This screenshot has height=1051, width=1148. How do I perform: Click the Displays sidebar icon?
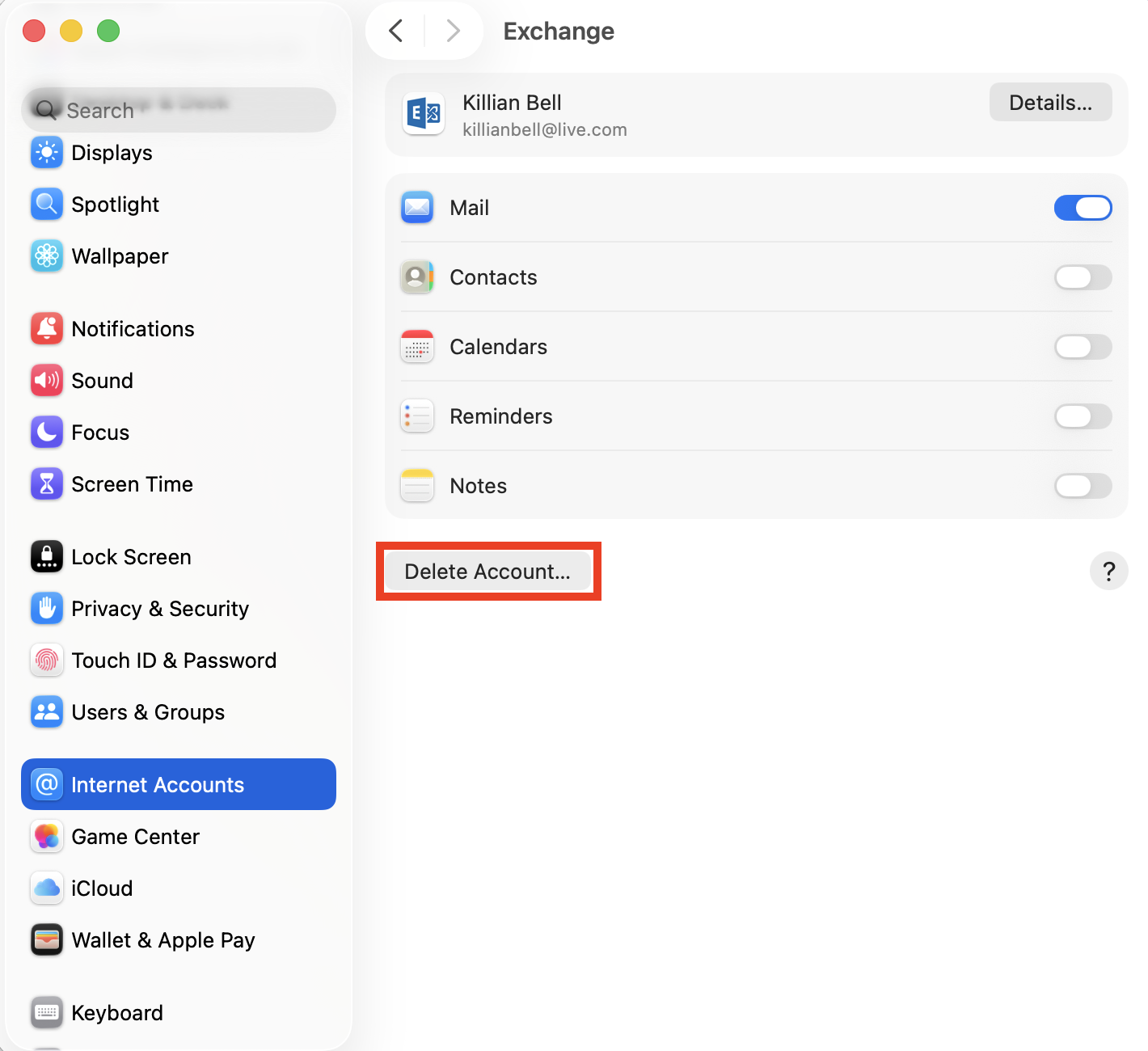(x=46, y=153)
